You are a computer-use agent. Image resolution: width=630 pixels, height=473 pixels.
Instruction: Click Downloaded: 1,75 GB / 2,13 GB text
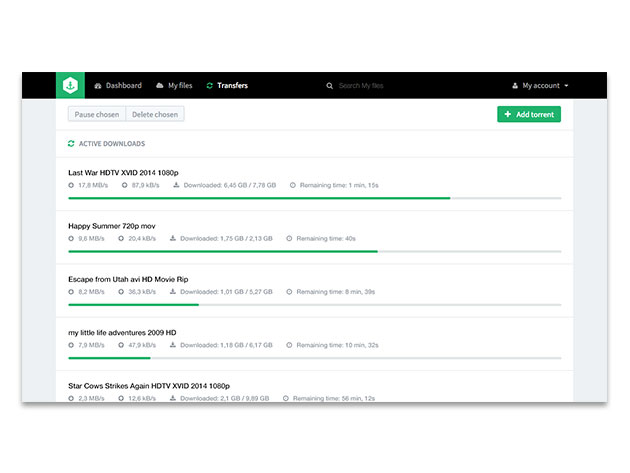click(226, 238)
